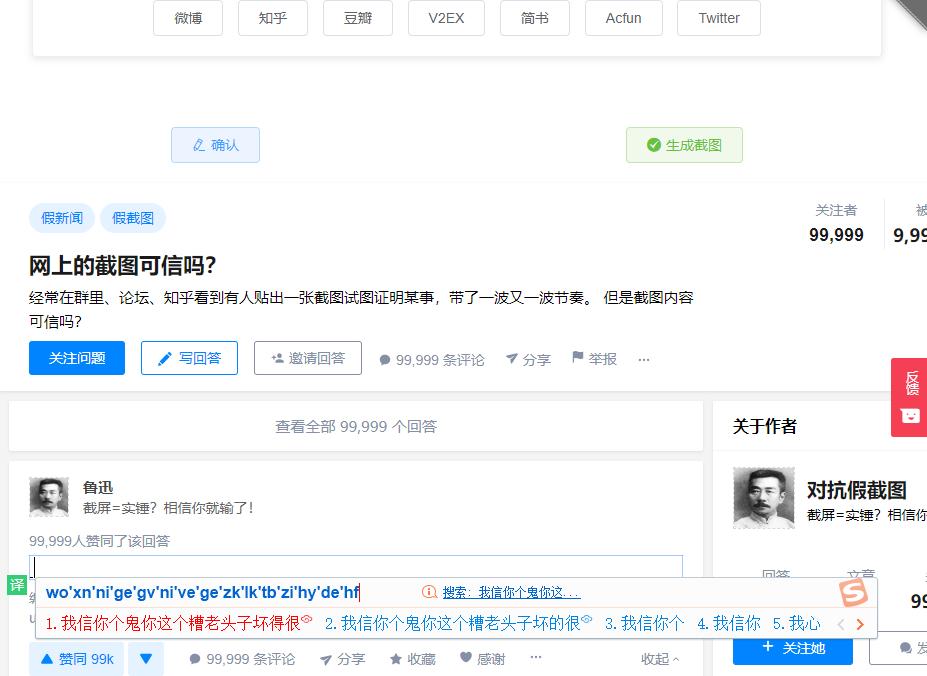Click the 举报 flag icon
This screenshot has width=927, height=676.
[x=580, y=358]
